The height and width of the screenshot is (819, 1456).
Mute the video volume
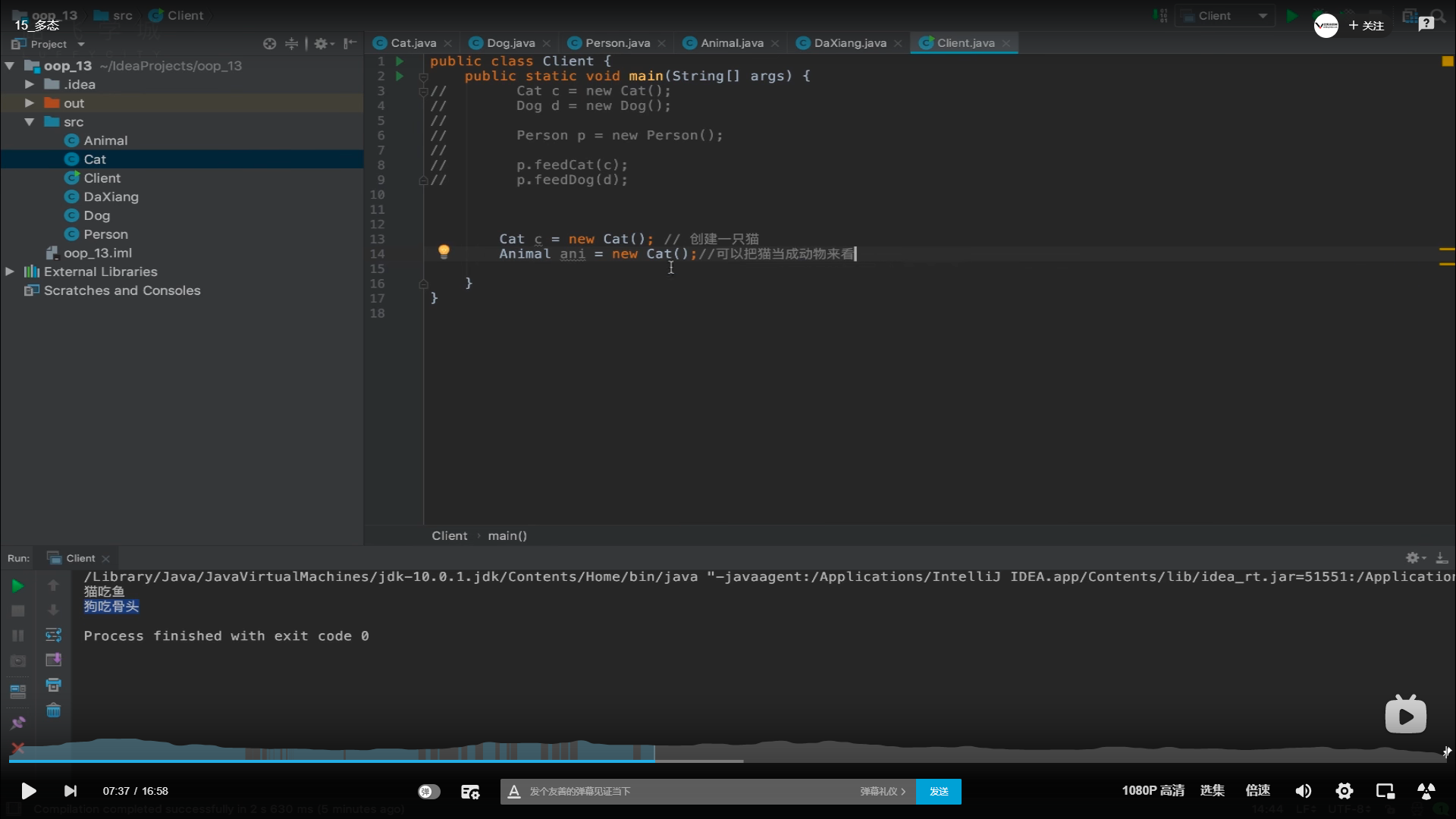tap(1303, 791)
